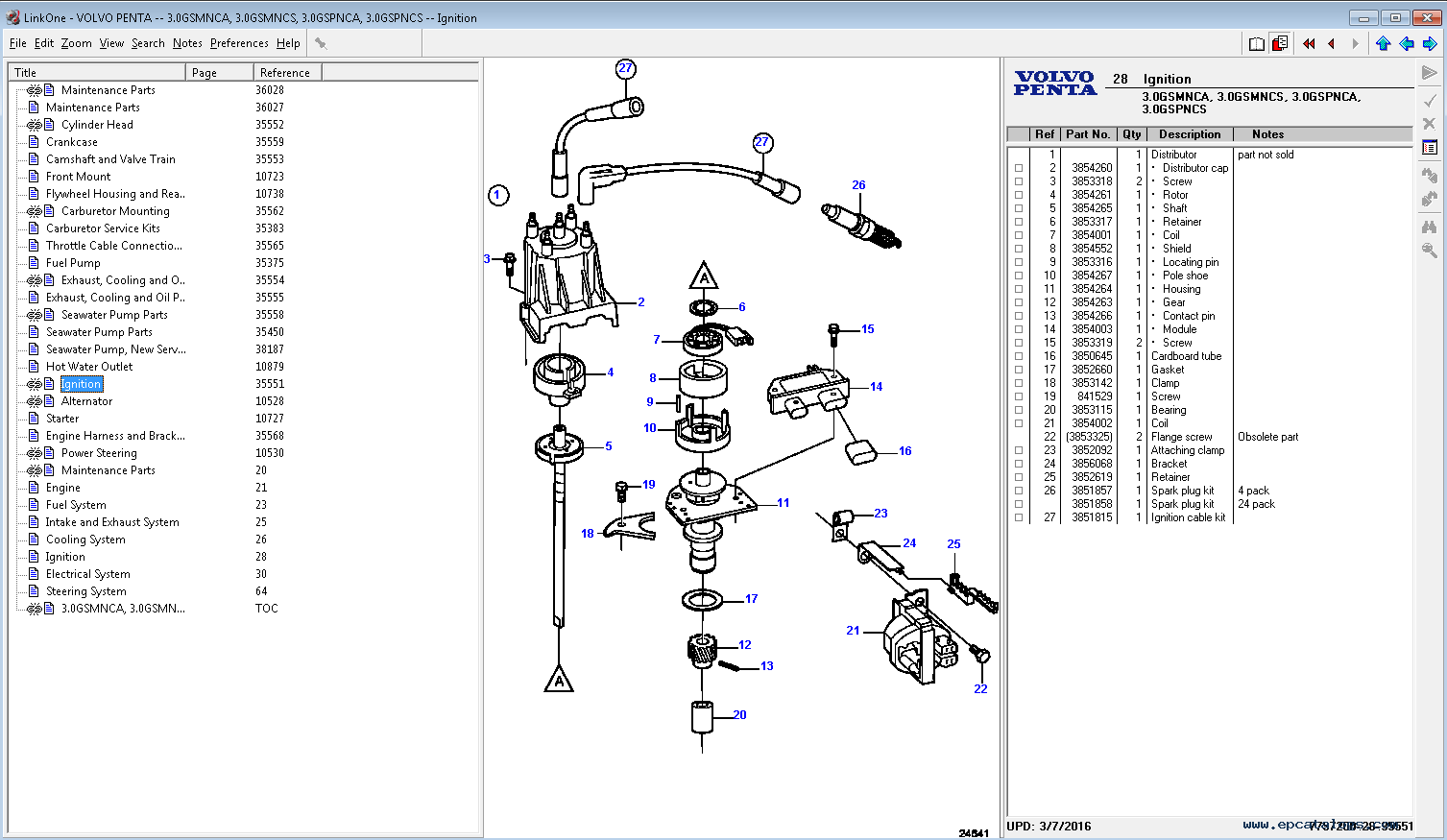This screenshot has height=840, width=1447.
Task: Check the box for Spark plug kit 3851857
Action: click(1019, 491)
